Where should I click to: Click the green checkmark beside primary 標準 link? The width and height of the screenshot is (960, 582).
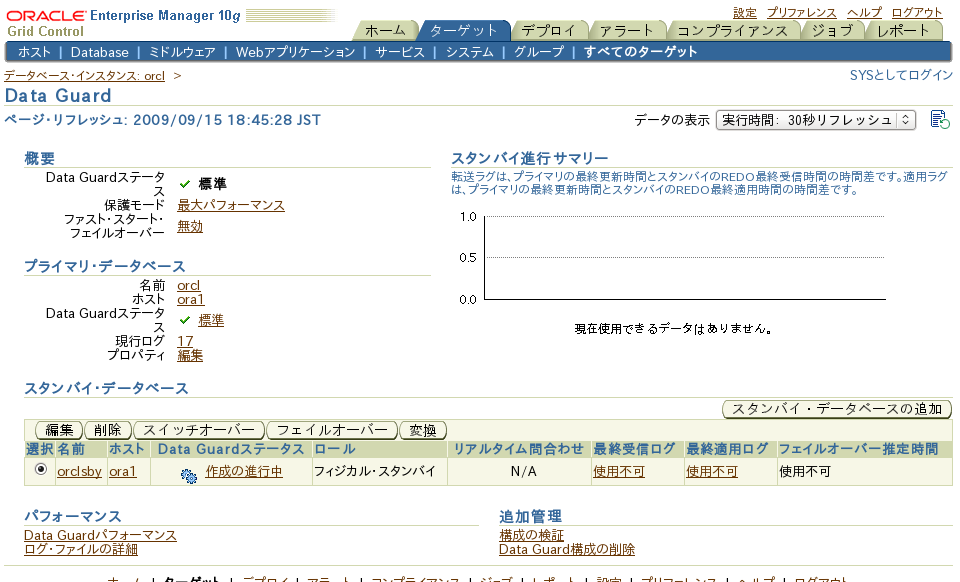click(185, 320)
